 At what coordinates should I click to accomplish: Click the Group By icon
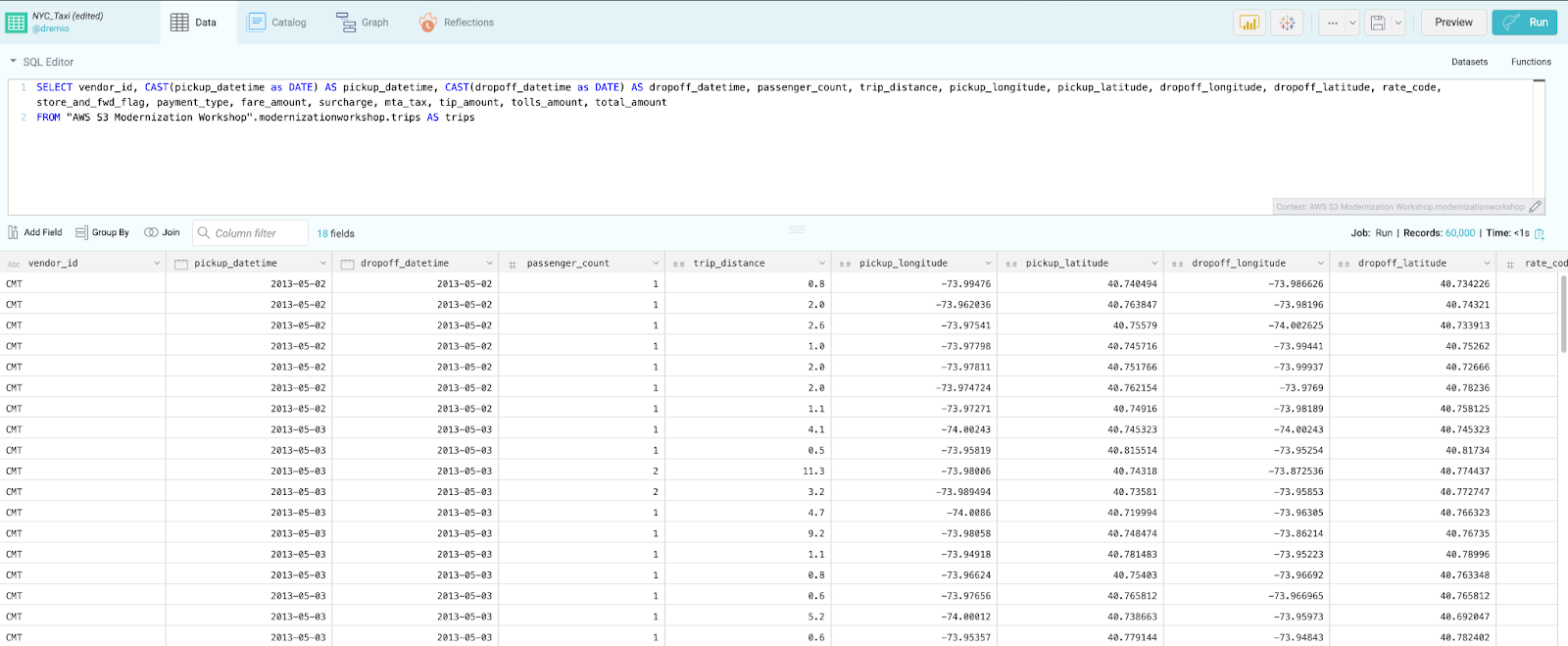[81, 232]
